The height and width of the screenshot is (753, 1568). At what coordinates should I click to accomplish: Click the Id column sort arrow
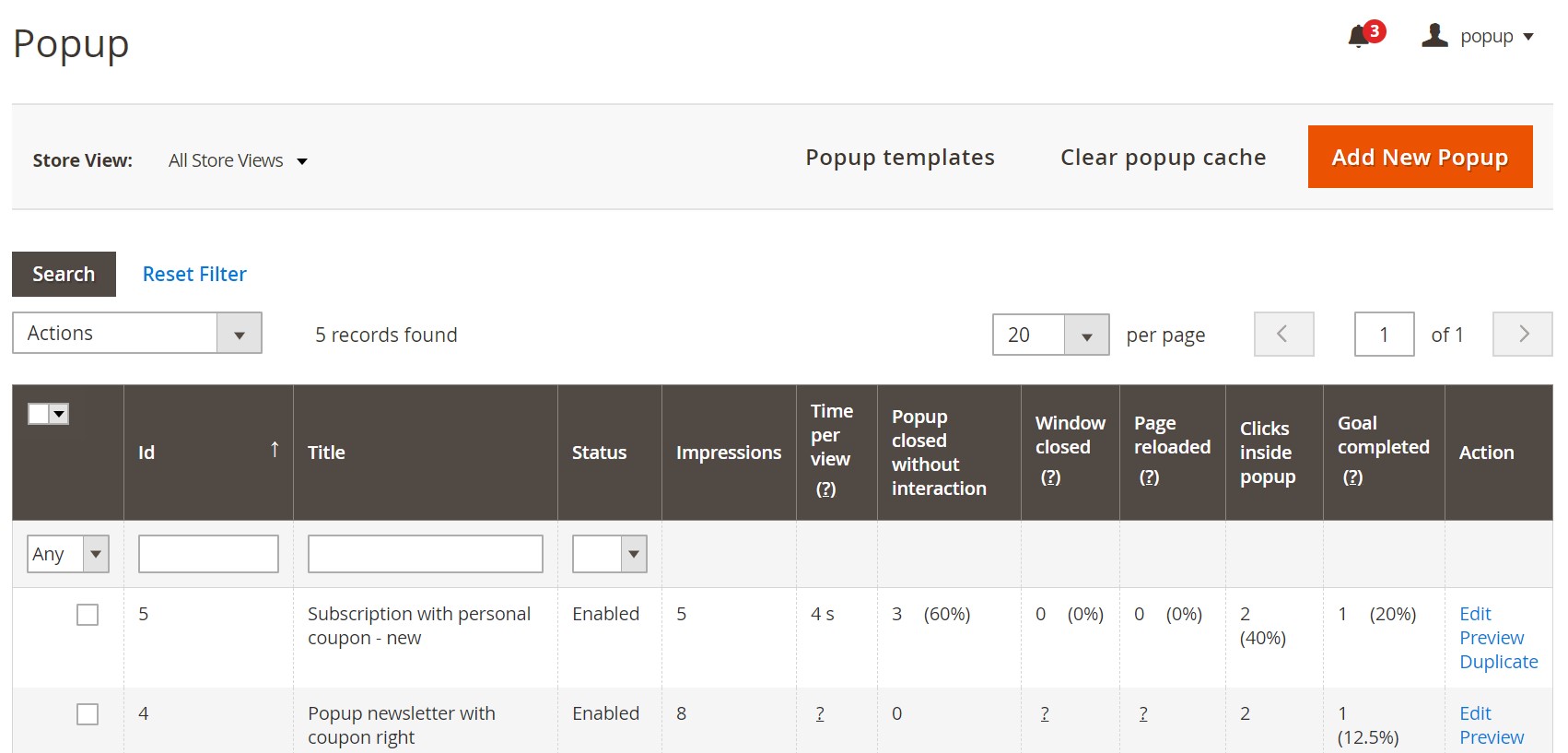pyautogui.click(x=275, y=449)
